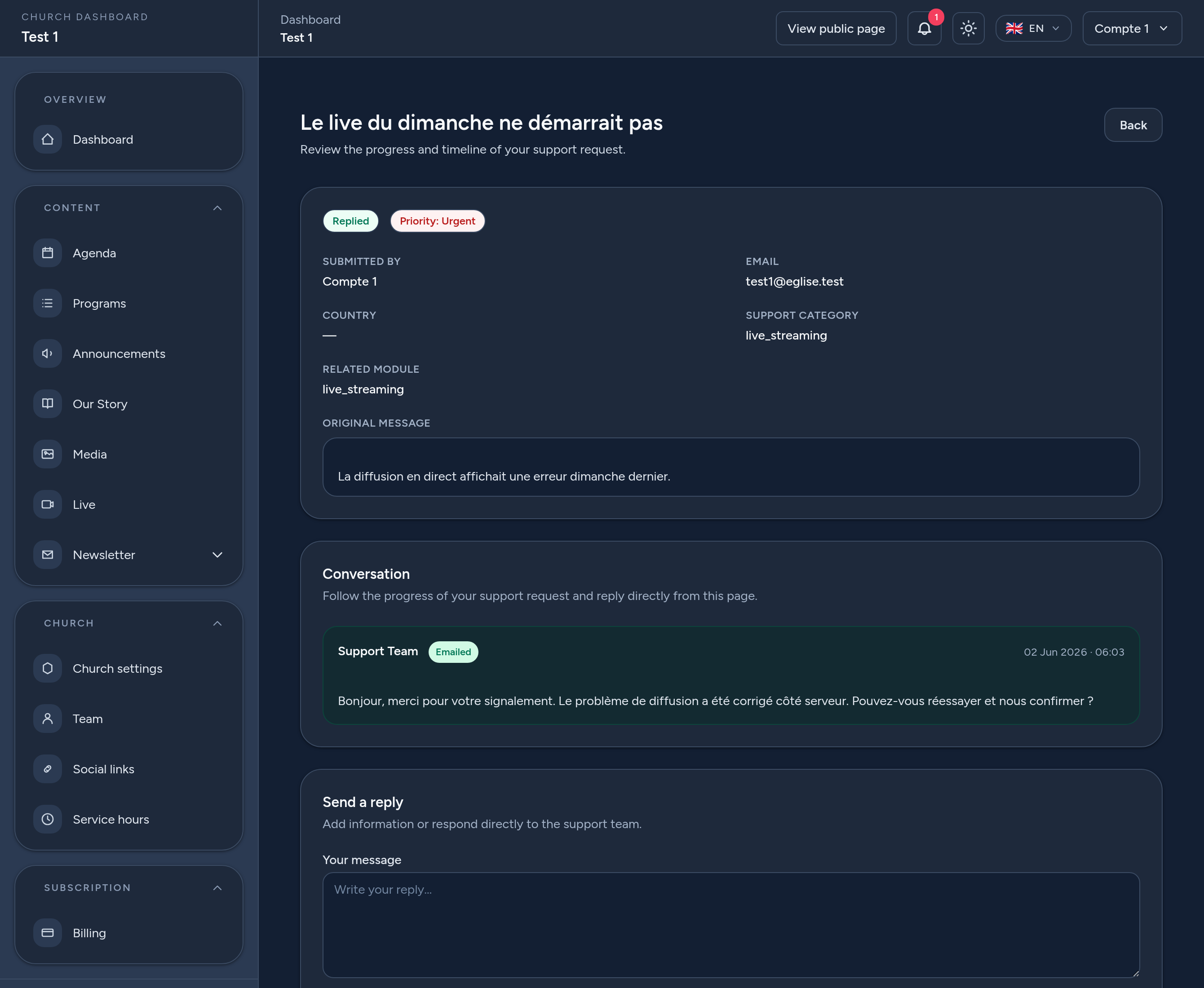Click the email test1@eglise.test
Viewport: 1204px width, 988px height.
tap(794, 282)
